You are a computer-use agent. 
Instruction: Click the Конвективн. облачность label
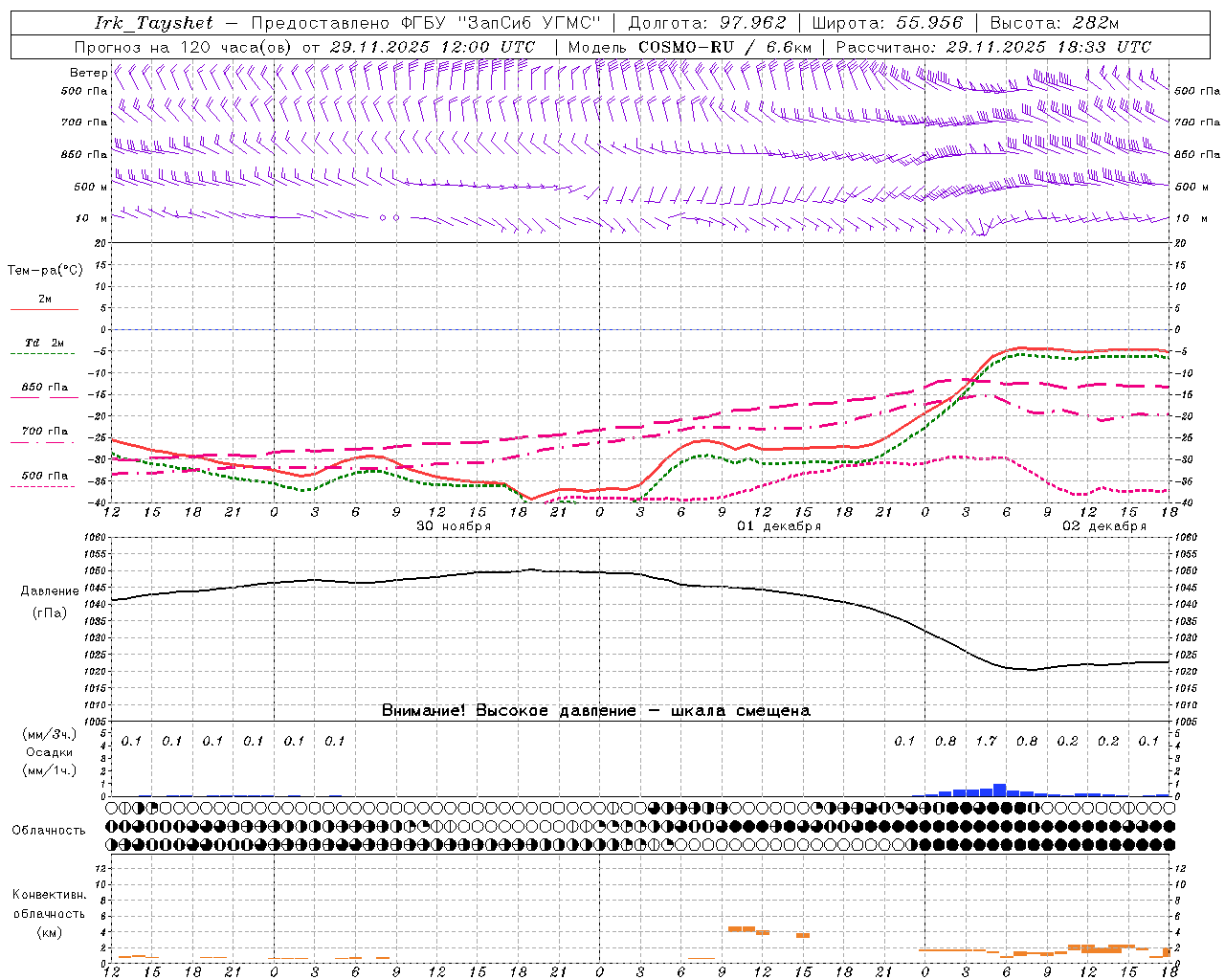click(x=49, y=904)
